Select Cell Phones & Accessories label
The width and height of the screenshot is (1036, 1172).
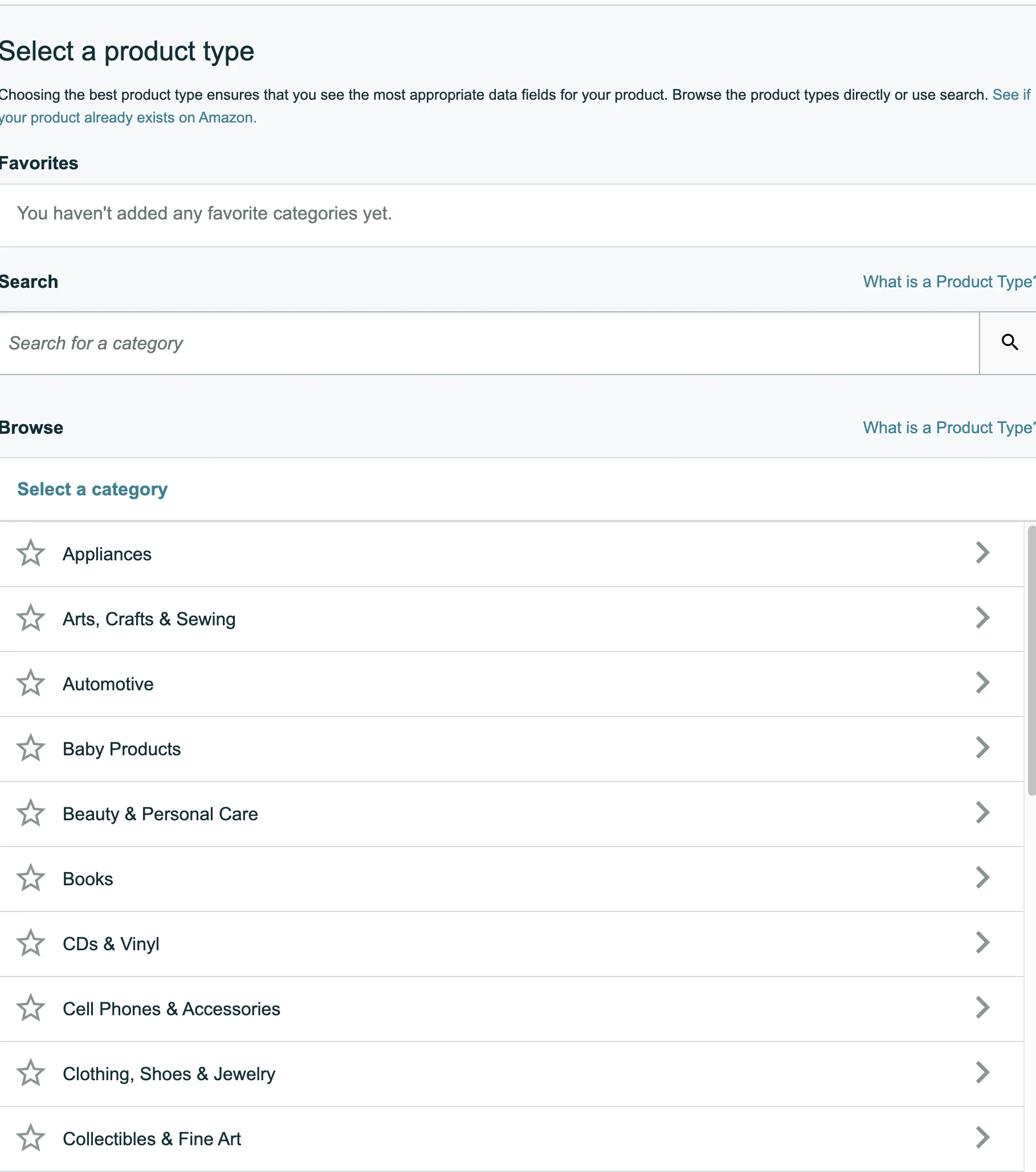pos(172,1009)
